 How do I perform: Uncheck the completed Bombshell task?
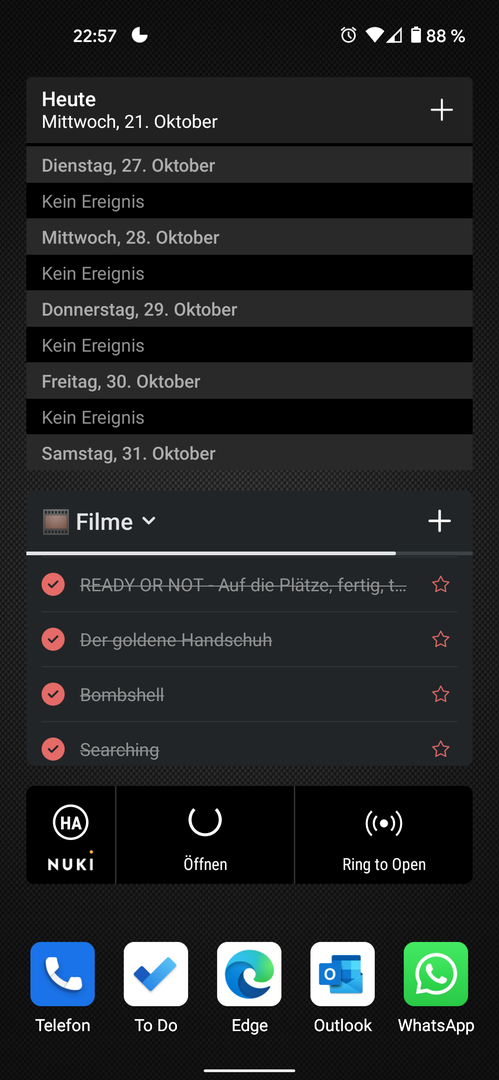coord(53,694)
